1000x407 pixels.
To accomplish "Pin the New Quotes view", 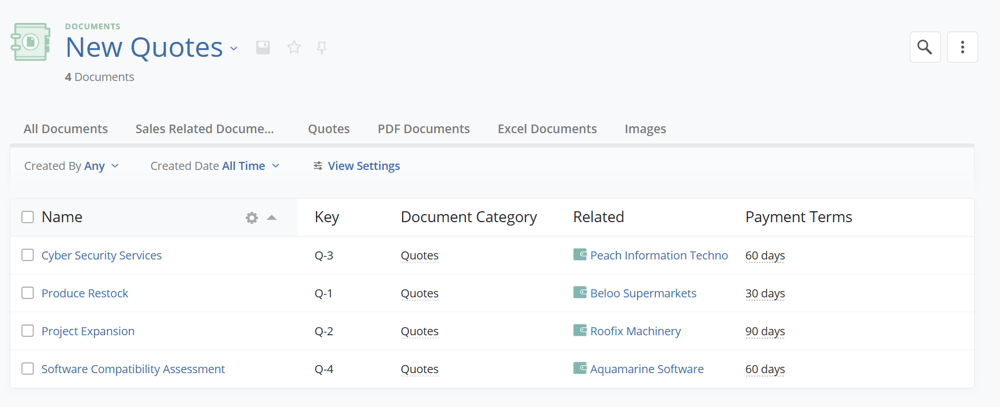I will (x=322, y=47).
